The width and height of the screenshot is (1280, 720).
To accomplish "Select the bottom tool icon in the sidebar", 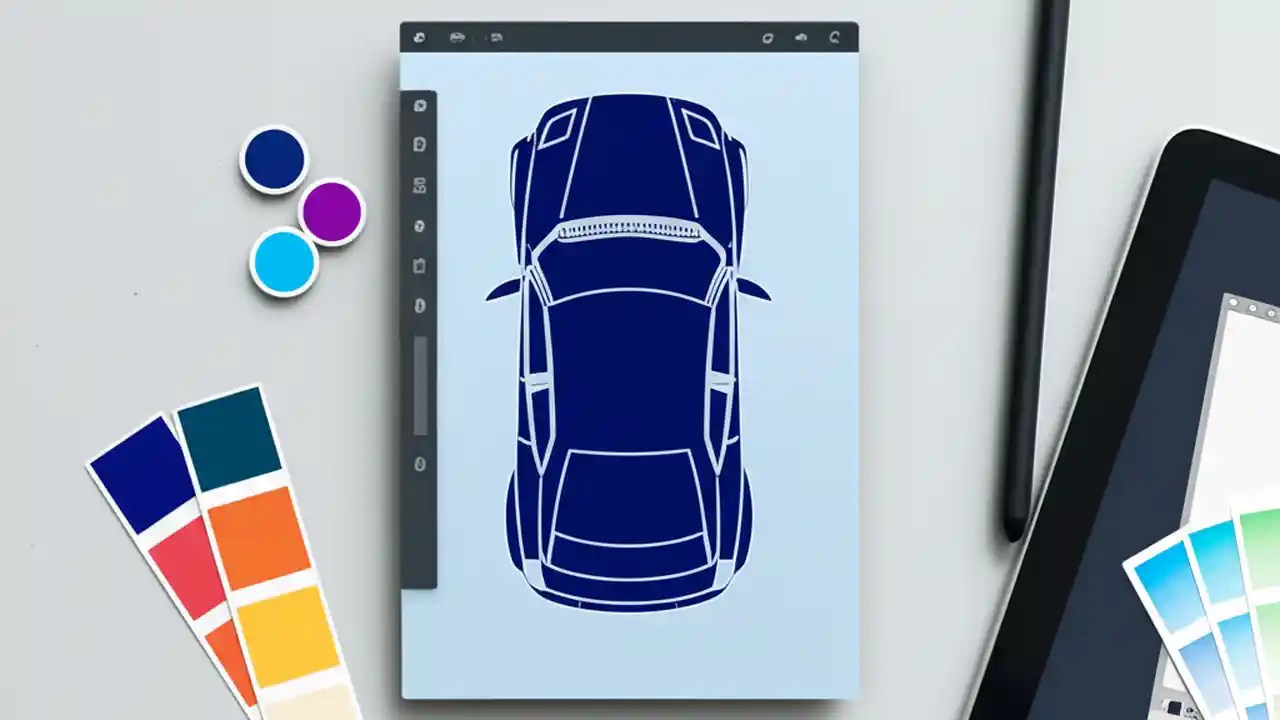I will click(420, 465).
